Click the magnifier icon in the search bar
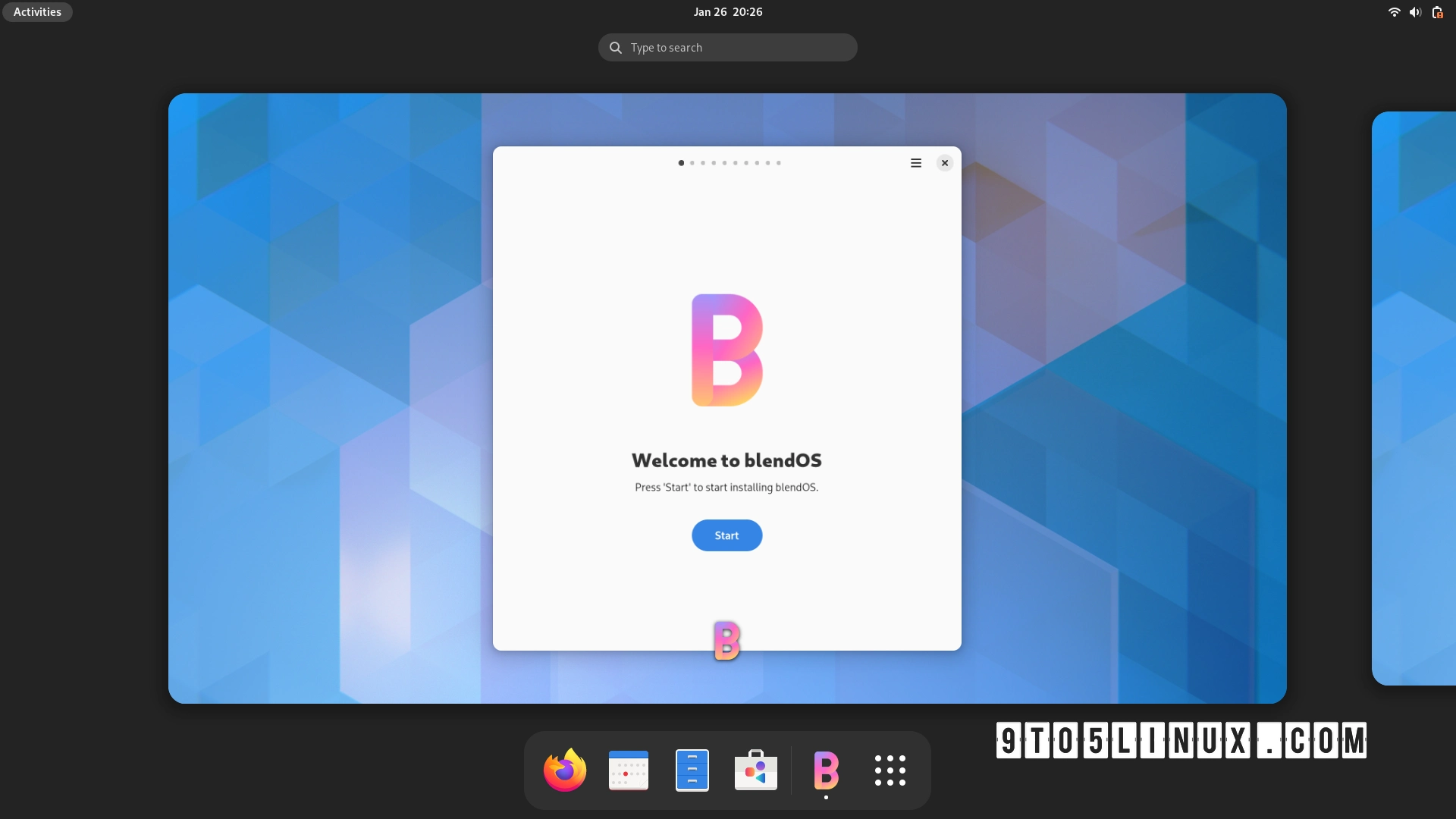Viewport: 1456px width, 819px height. [614, 47]
